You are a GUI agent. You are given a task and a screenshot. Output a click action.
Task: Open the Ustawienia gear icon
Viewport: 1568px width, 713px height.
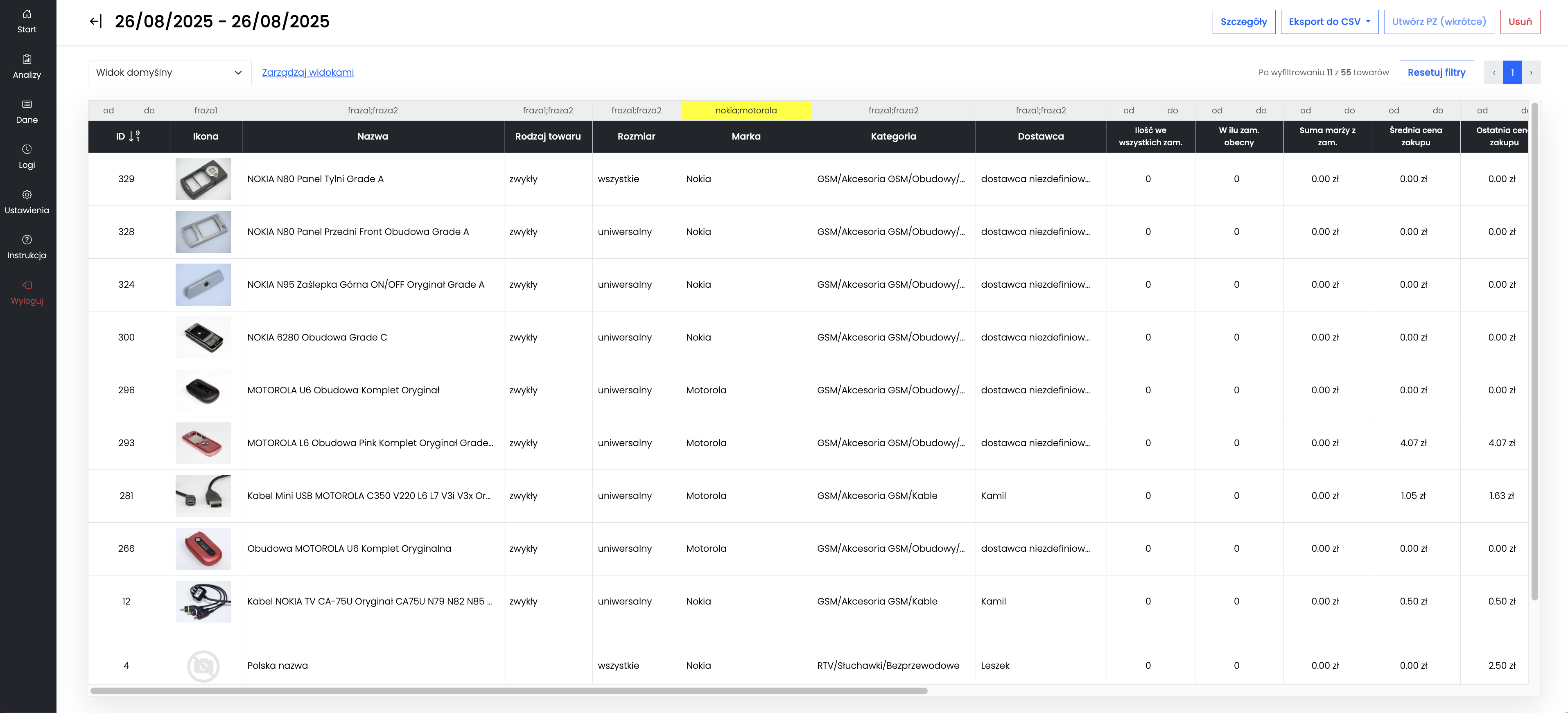(x=27, y=195)
